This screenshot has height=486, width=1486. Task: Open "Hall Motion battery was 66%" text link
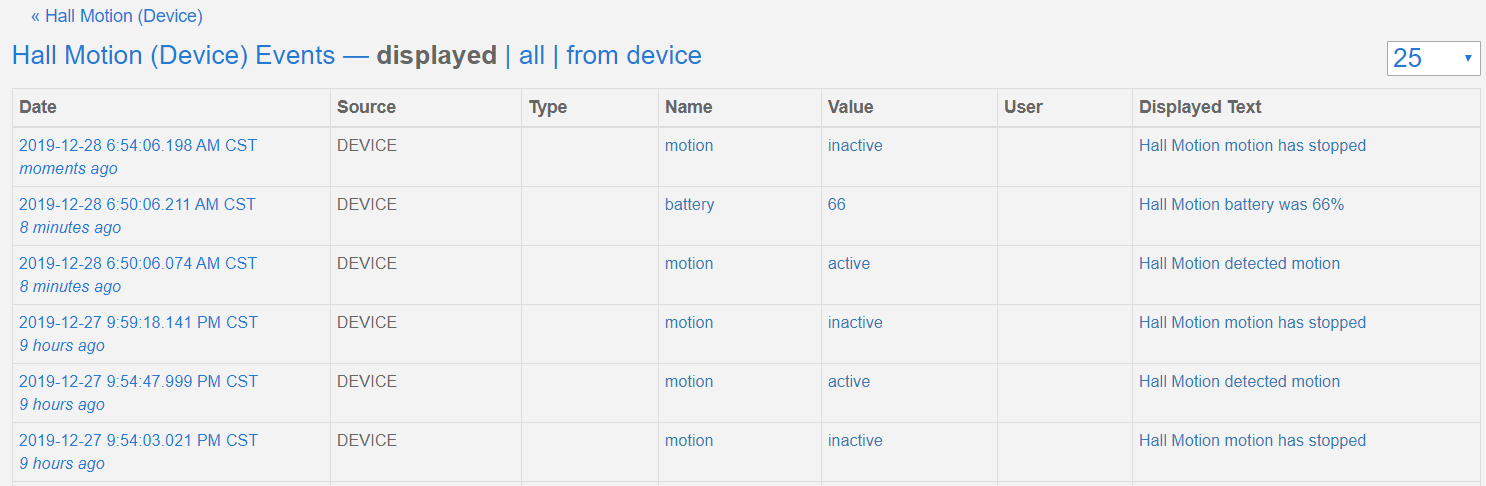1242,205
